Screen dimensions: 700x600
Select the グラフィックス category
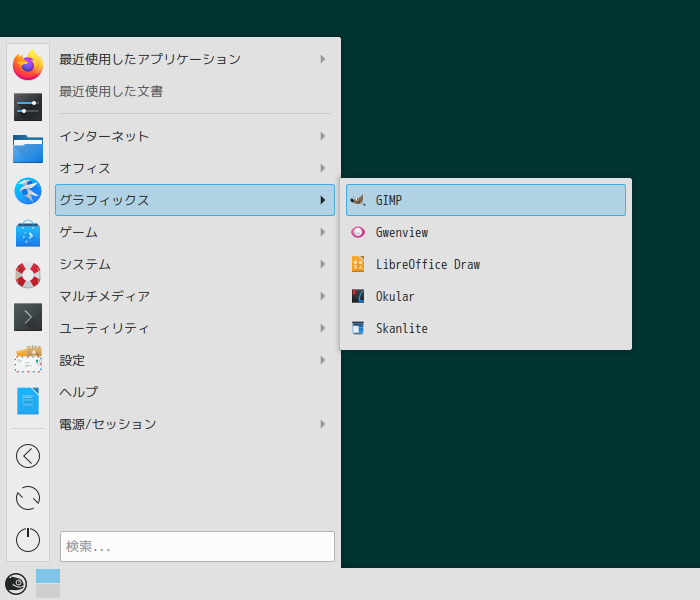tap(195, 200)
